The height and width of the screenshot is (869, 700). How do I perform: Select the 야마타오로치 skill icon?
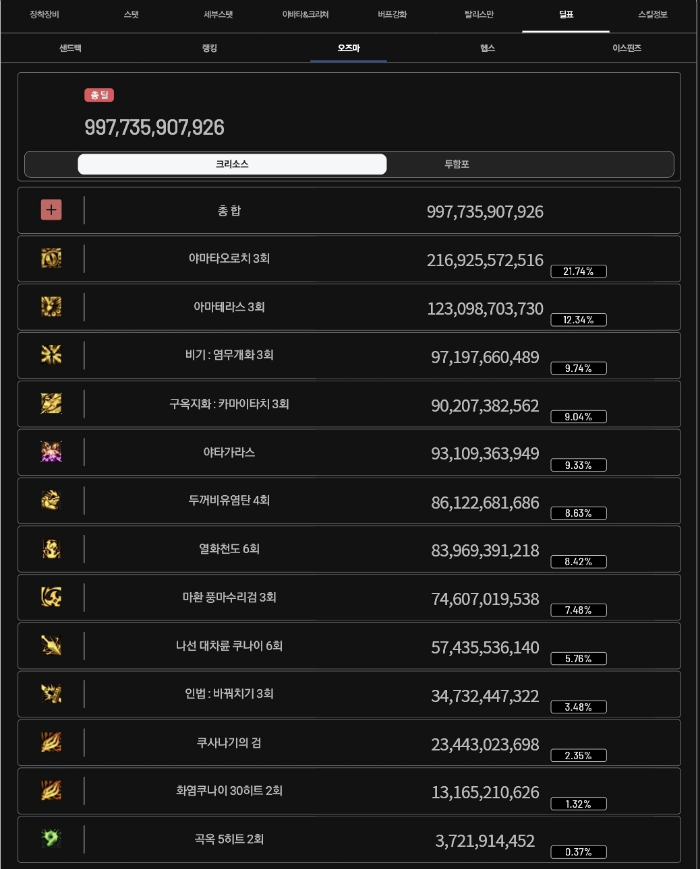tap(50, 258)
